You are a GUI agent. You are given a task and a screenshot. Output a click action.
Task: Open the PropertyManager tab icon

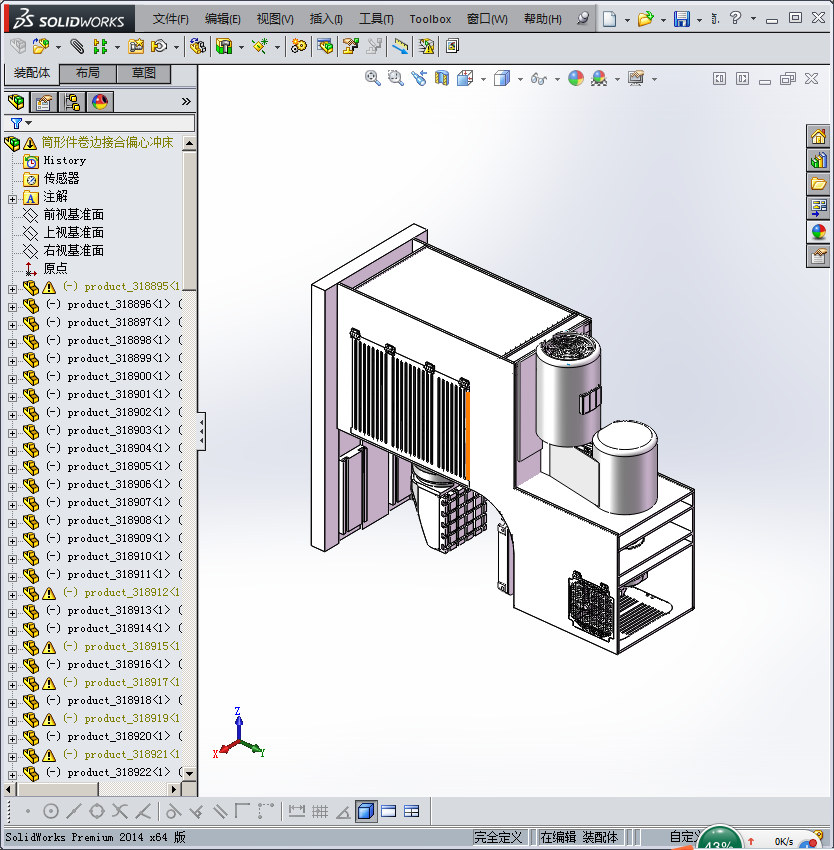pos(43,102)
